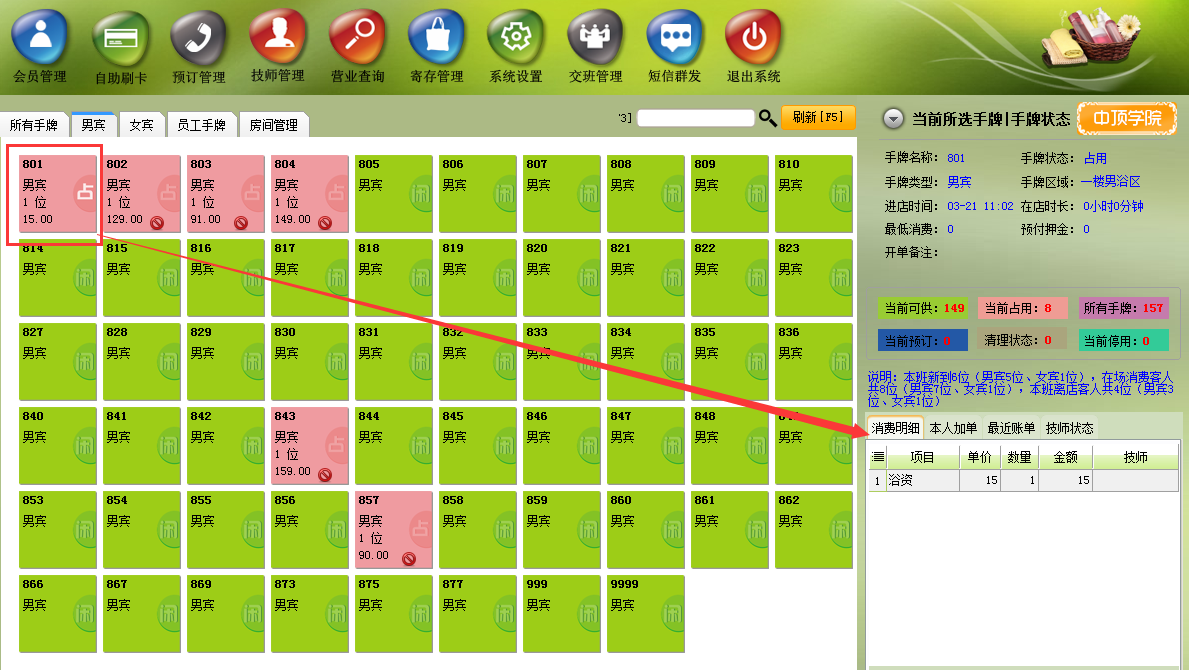Open 系统设置 system settings gear
This screenshot has width=1189, height=670.
click(515, 37)
